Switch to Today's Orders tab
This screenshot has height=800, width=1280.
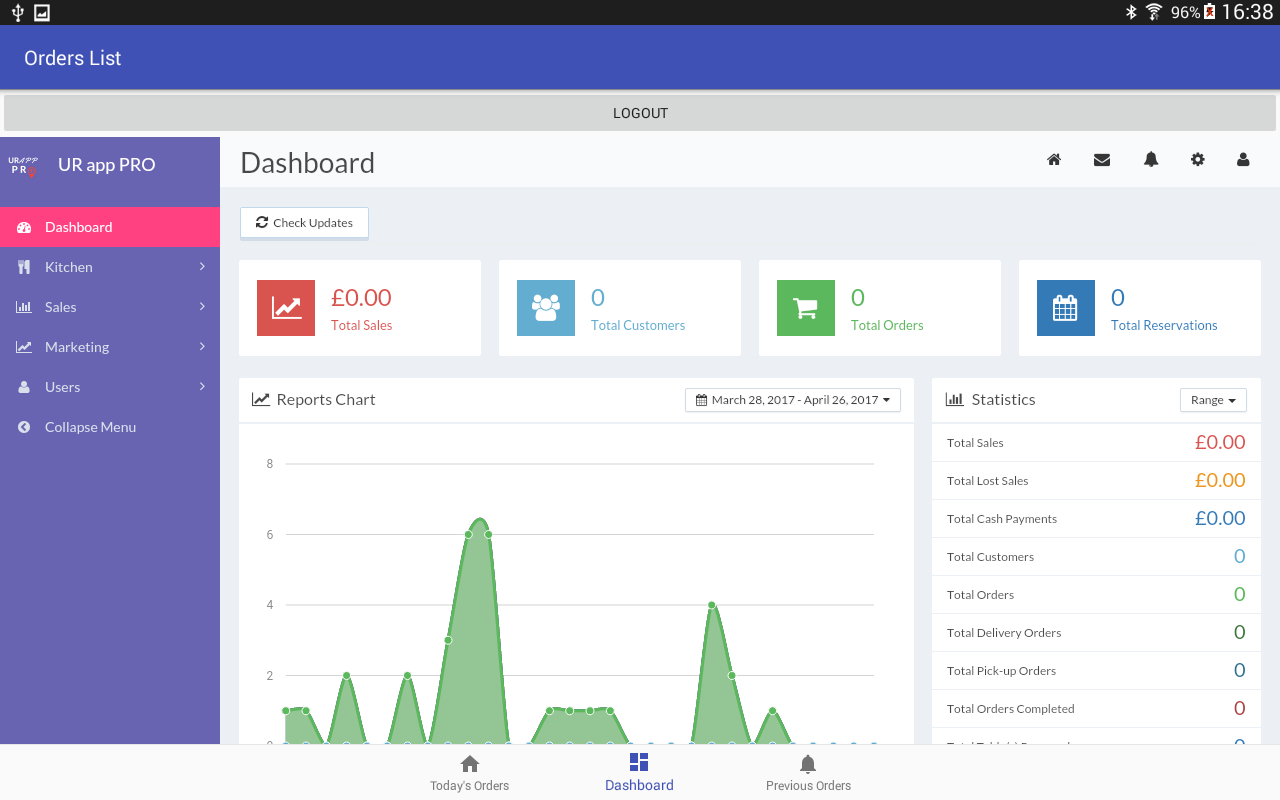click(x=470, y=773)
